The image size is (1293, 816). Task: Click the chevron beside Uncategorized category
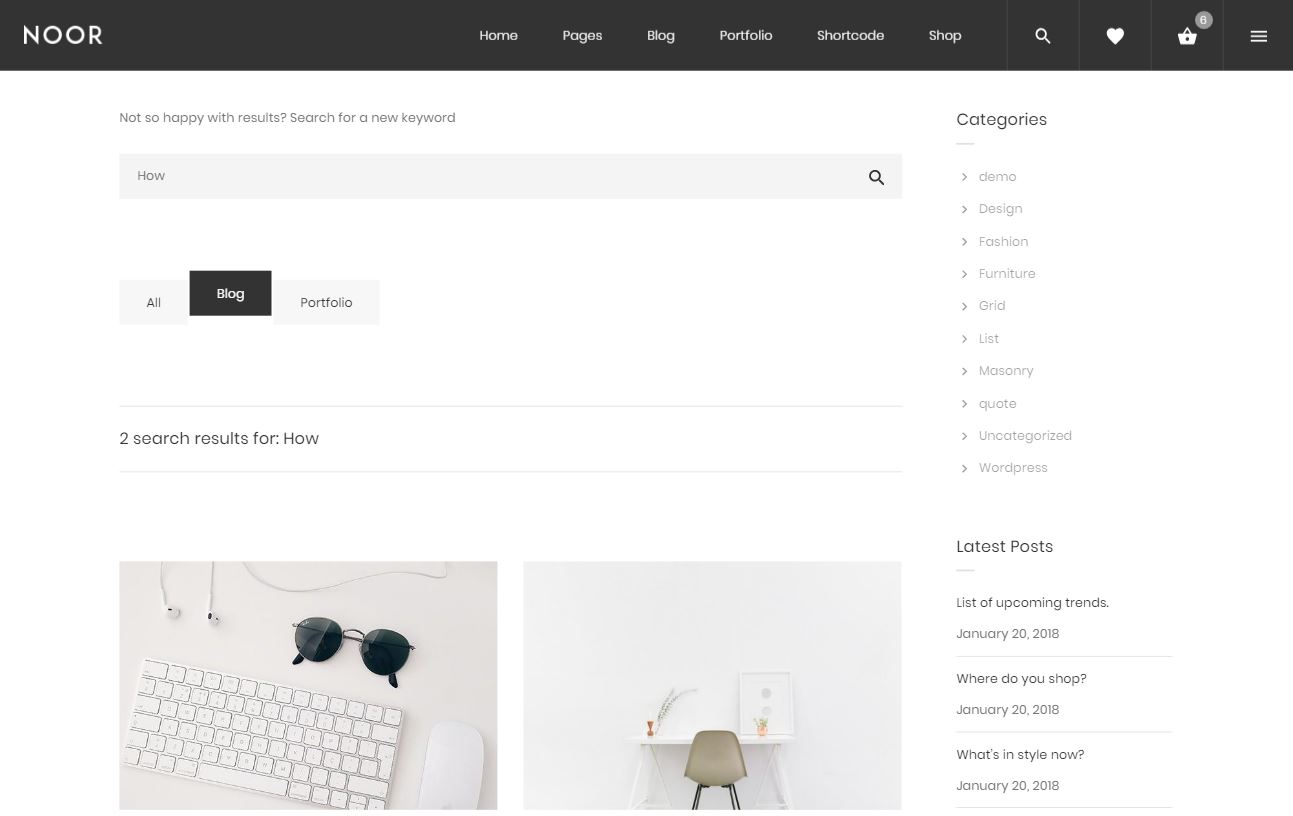click(964, 436)
